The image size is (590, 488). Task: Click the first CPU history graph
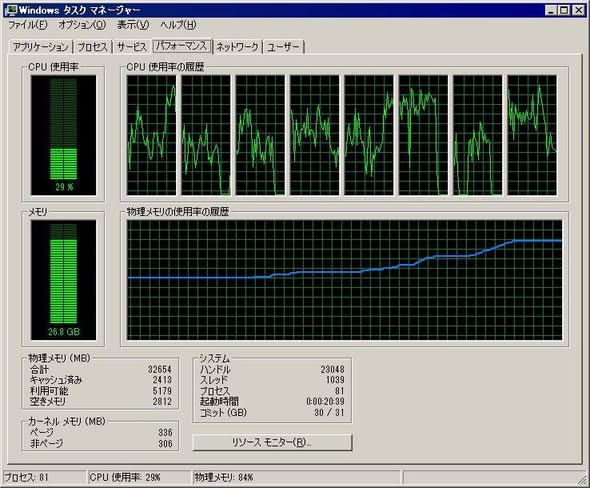[x=151, y=135]
